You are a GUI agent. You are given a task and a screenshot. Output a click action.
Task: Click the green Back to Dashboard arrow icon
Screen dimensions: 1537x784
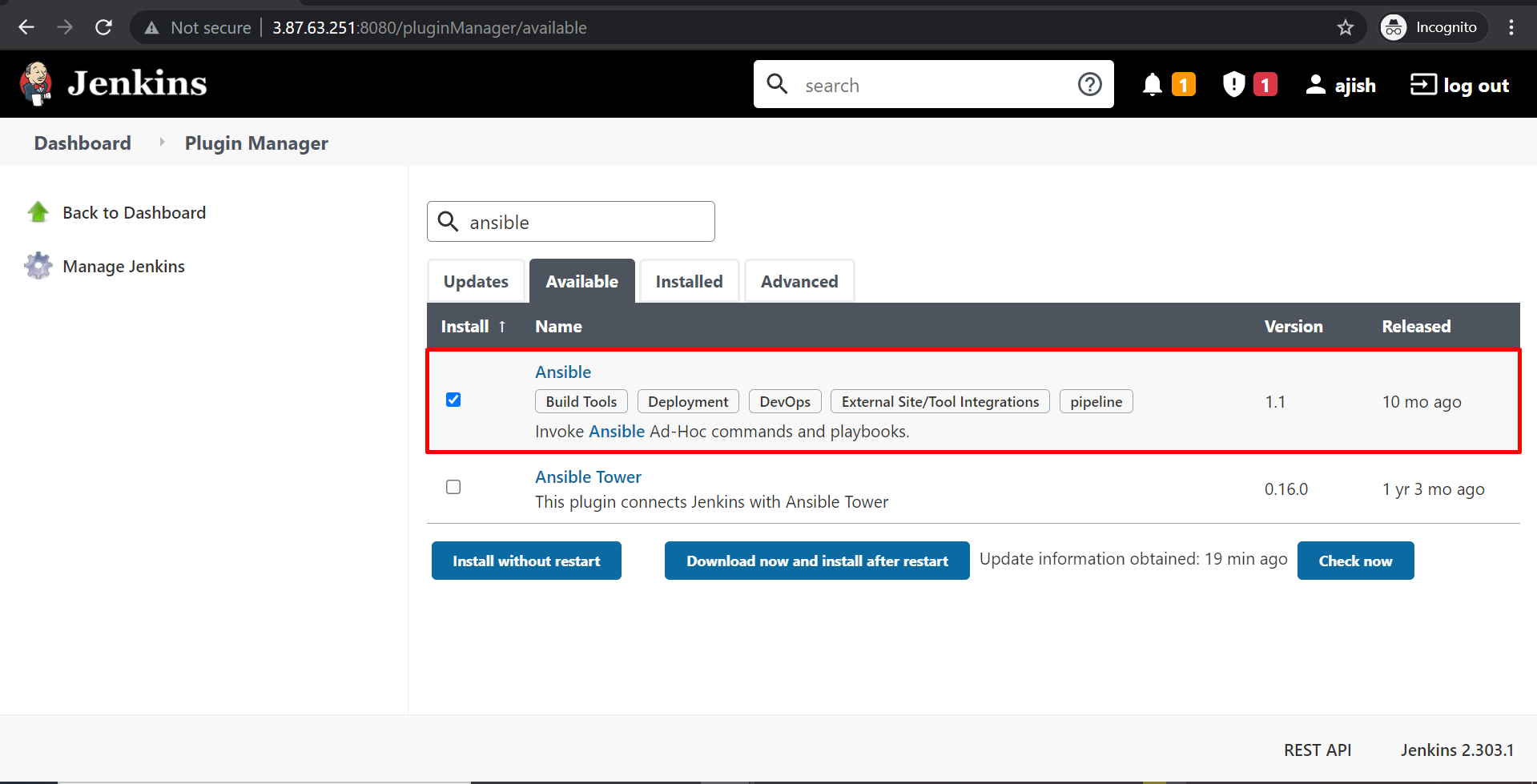point(38,212)
